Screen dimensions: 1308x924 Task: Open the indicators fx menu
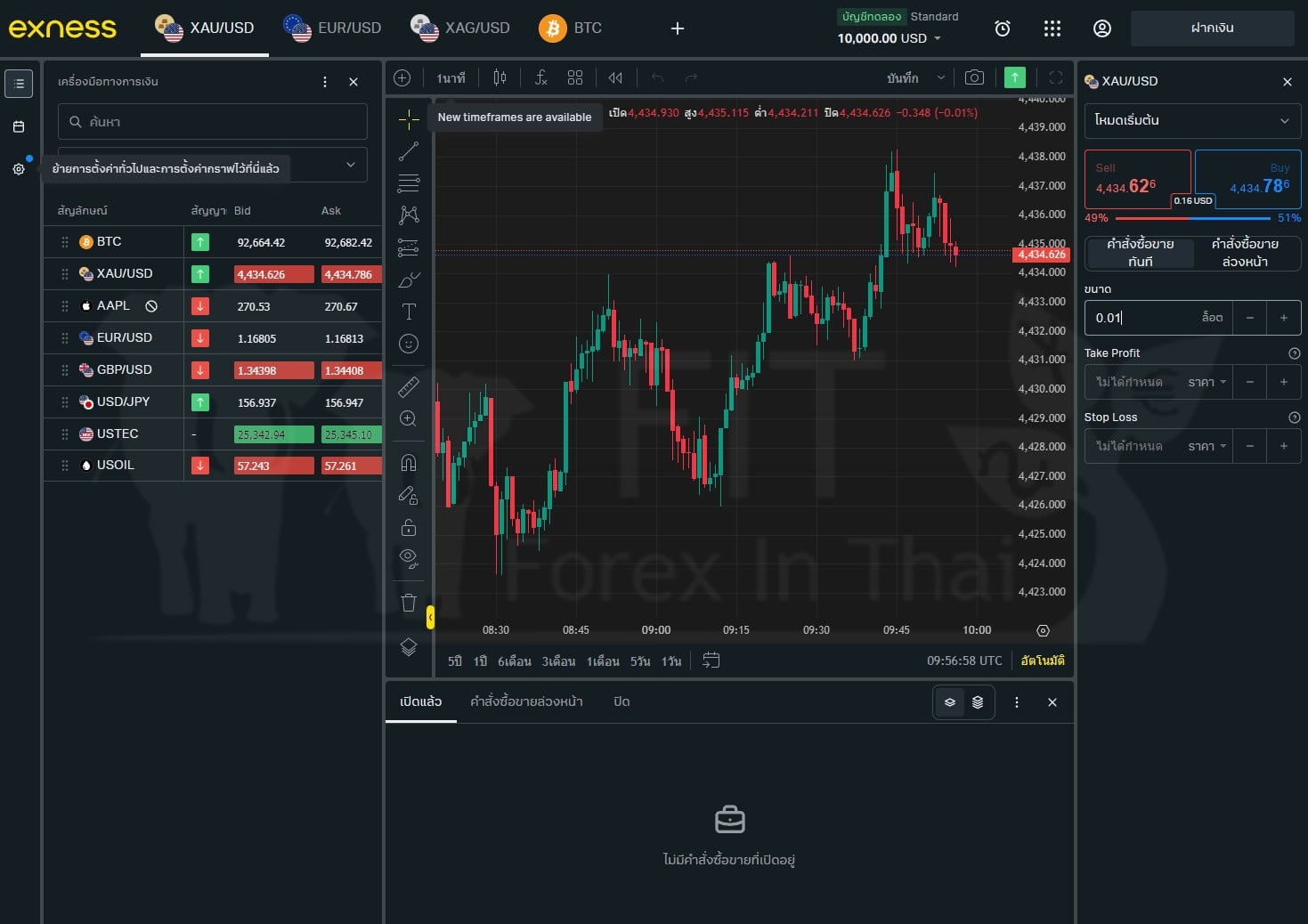point(540,78)
